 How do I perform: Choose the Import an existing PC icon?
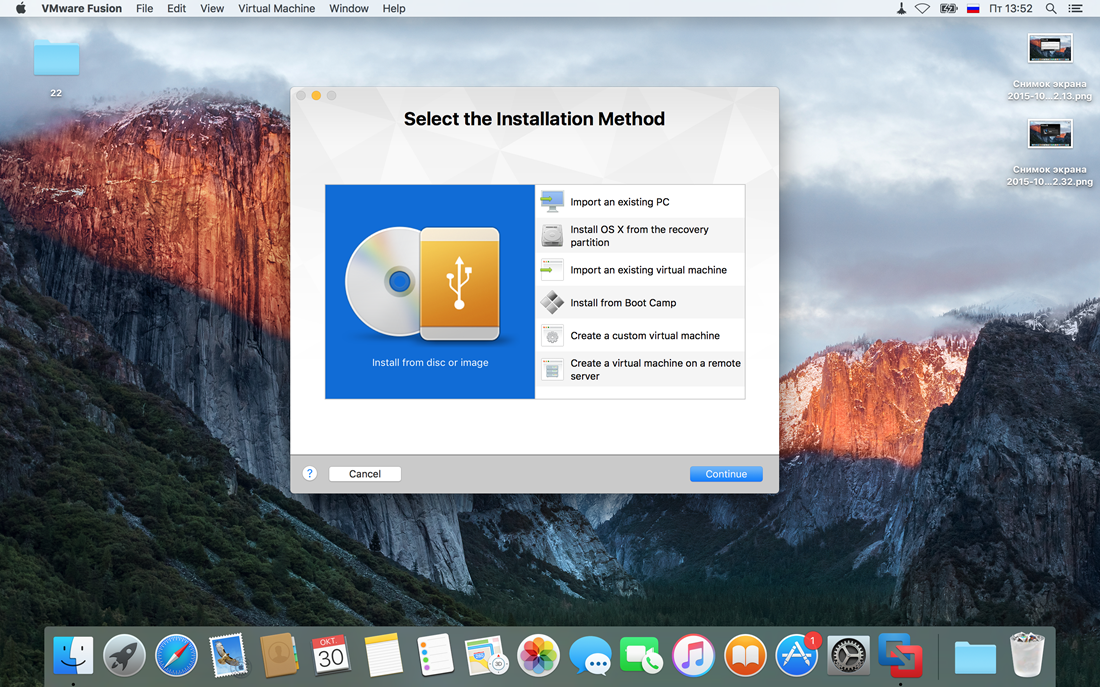pos(552,201)
